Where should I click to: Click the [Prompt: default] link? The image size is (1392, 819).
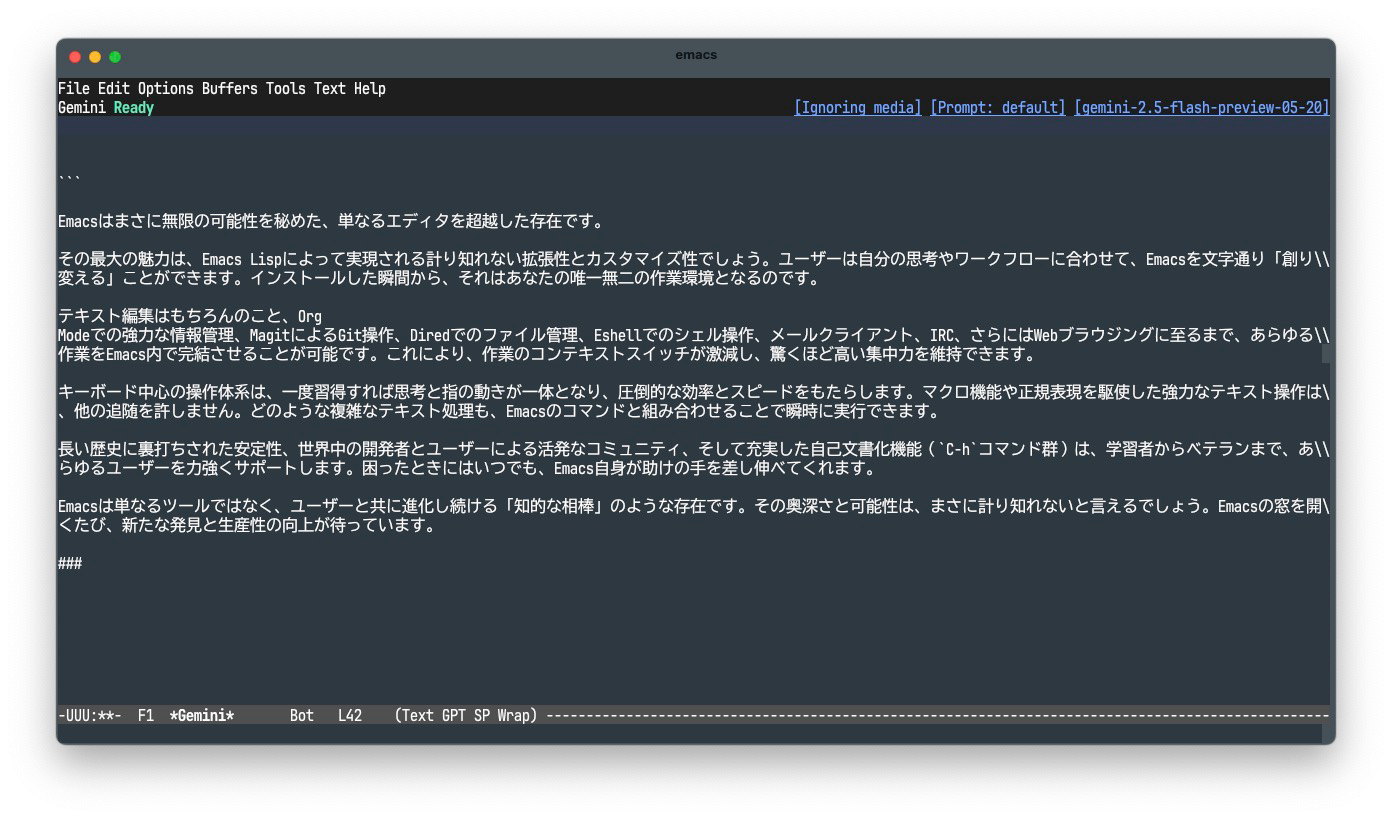pos(998,108)
